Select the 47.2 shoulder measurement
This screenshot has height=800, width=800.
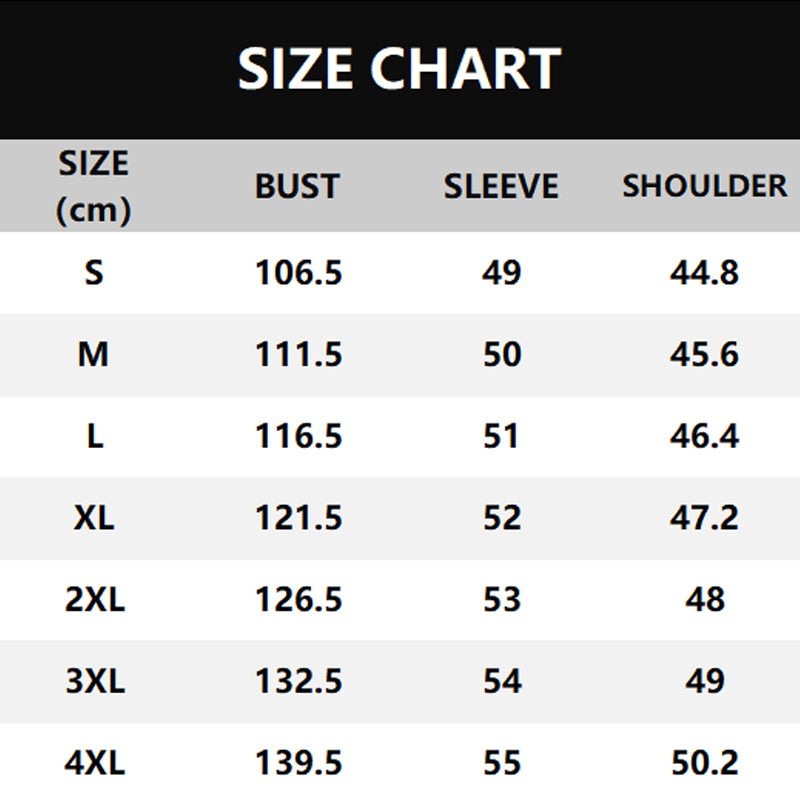tap(705, 518)
